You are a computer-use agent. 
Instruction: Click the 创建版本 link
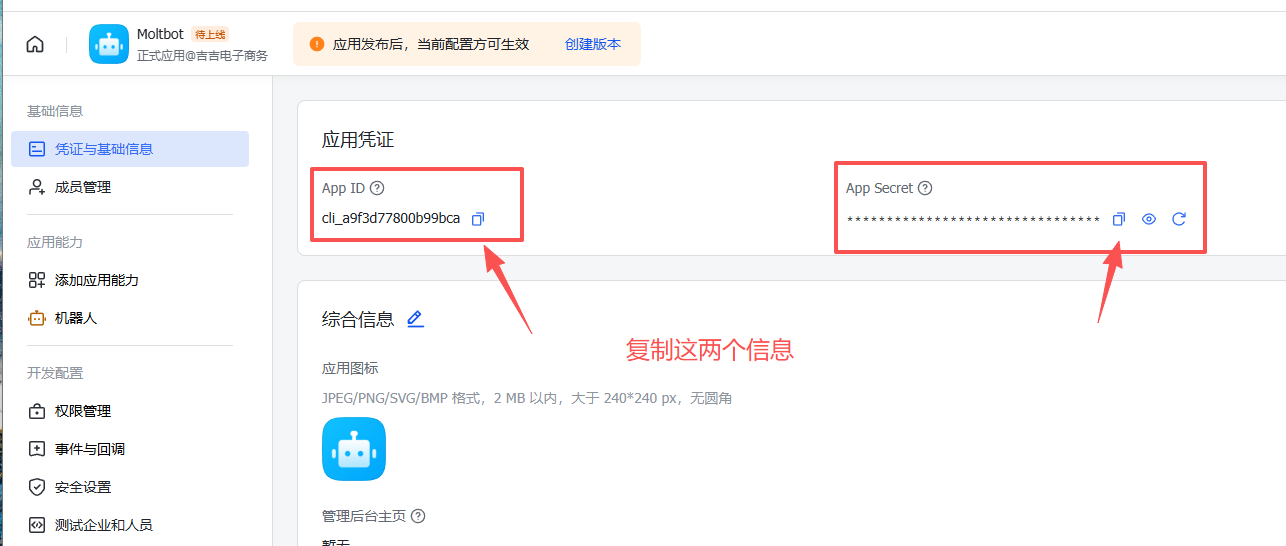tap(593, 44)
